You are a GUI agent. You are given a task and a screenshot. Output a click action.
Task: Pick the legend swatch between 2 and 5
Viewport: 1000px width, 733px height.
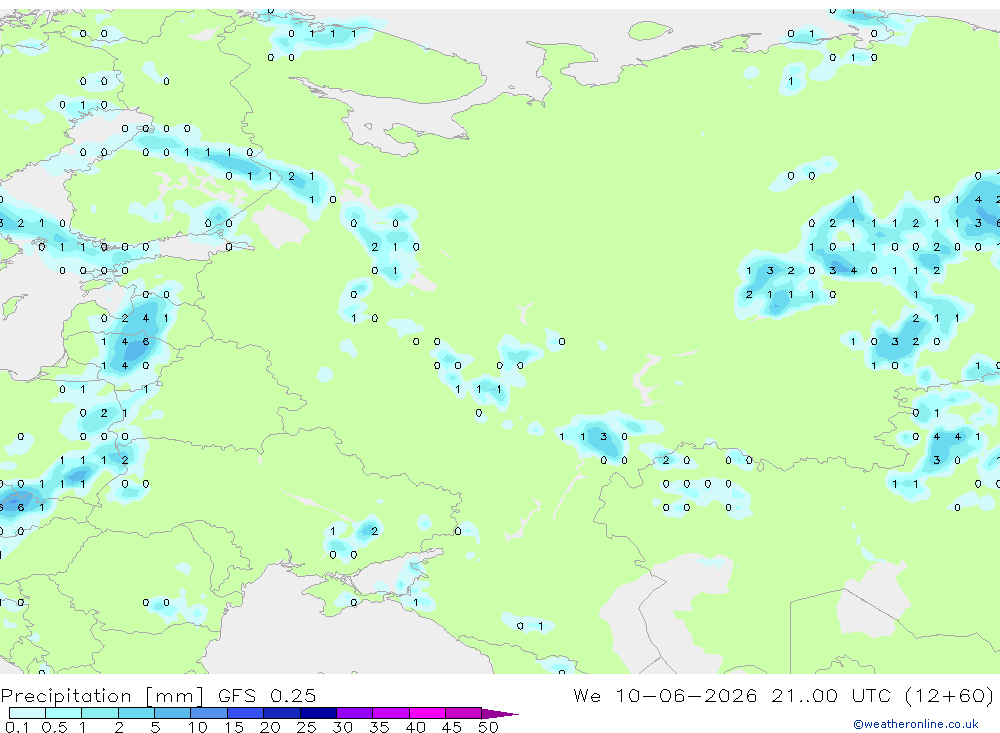point(136,713)
